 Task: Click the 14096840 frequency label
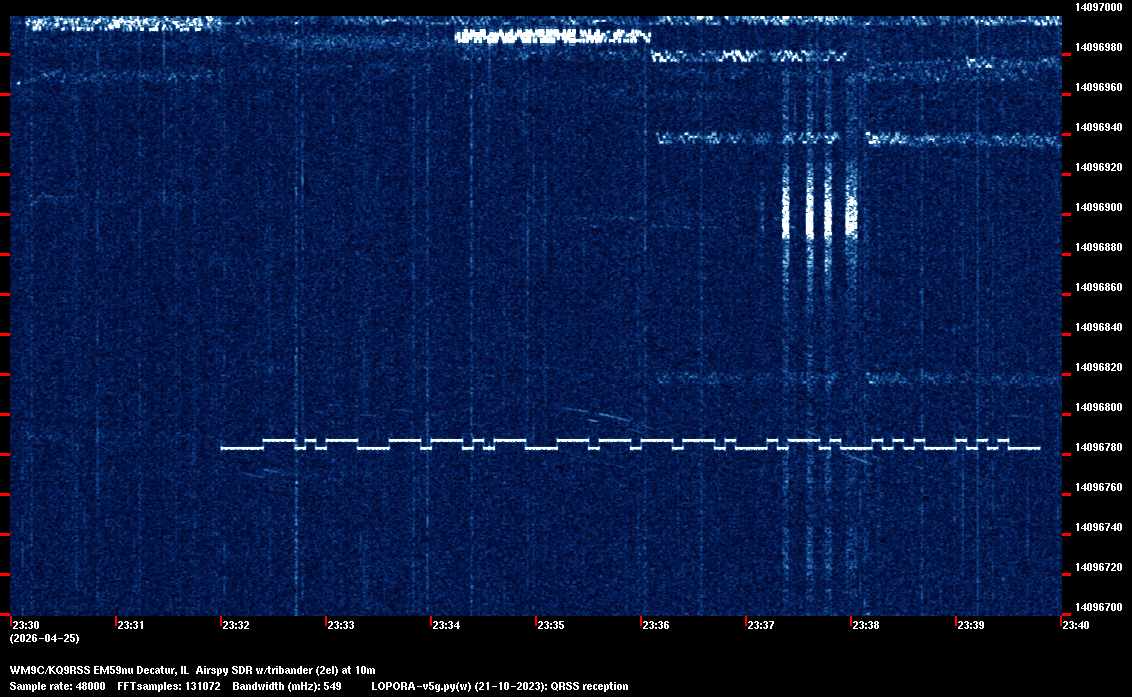pyautogui.click(x=1098, y=327)
